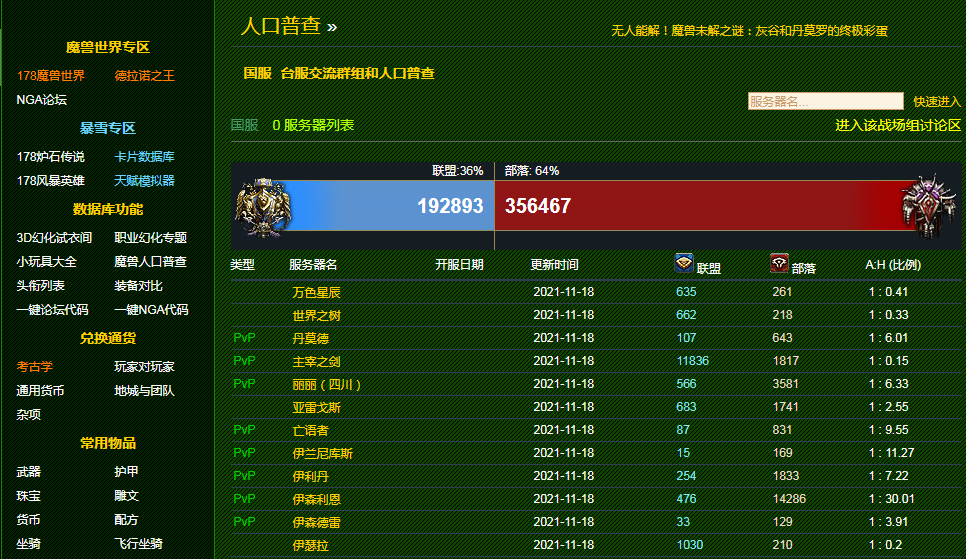Open 通用货币 sidebar link
966x559 pixels.
[x=40, y=391]
